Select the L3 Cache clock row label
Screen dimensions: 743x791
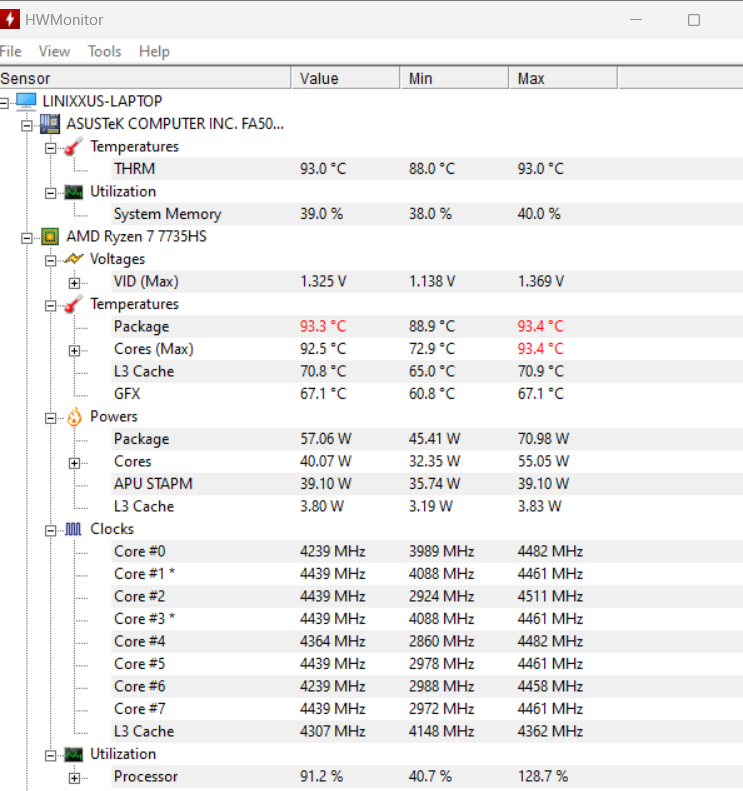144,731
